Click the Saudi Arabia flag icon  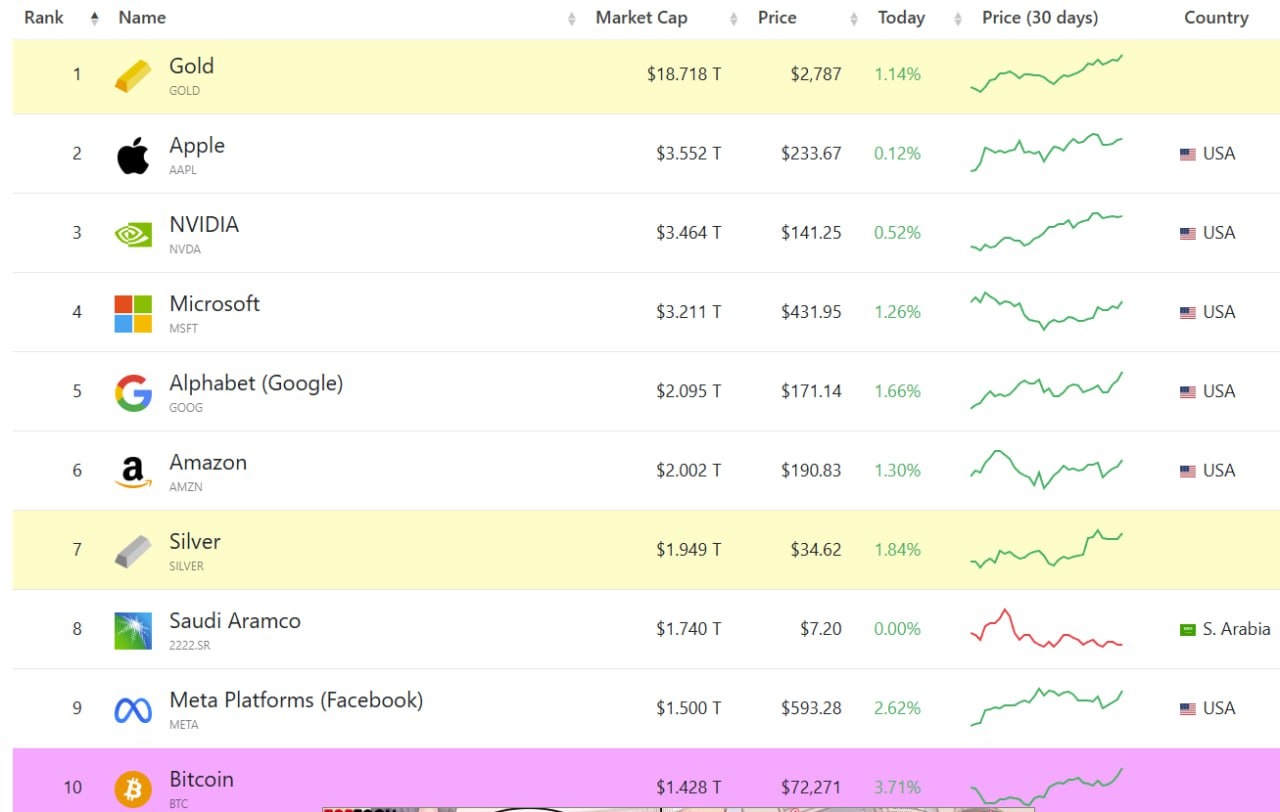pyautogui.click(x=1188, y=629)
